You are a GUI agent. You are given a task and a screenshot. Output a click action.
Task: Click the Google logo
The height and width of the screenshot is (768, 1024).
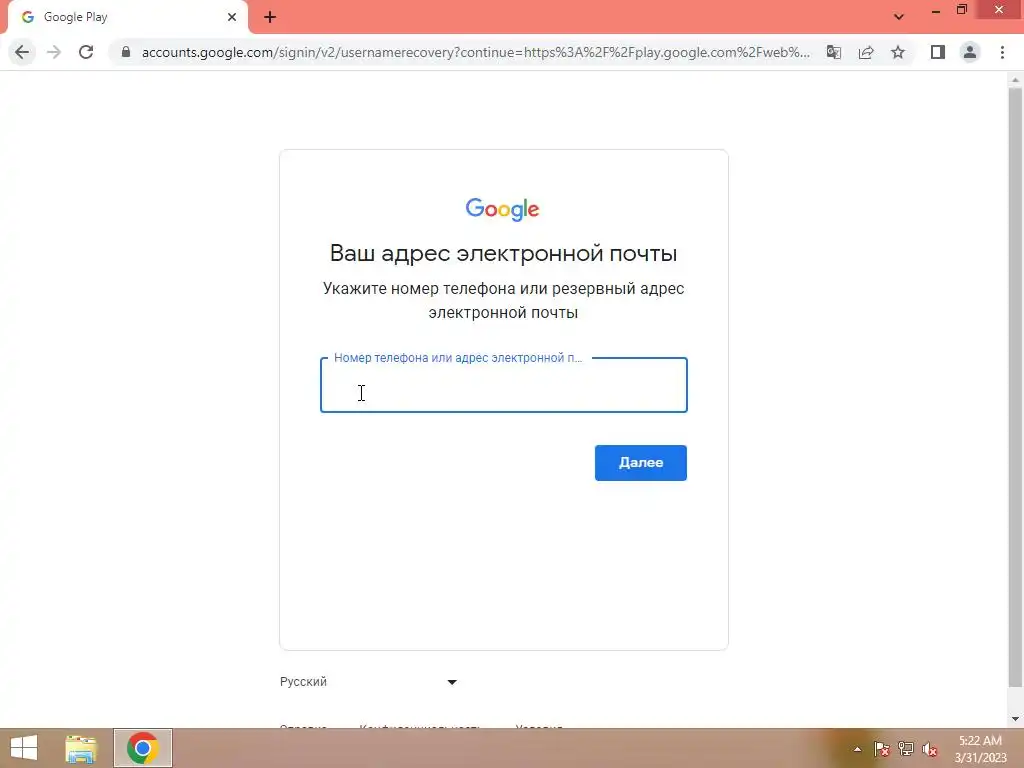502,210
